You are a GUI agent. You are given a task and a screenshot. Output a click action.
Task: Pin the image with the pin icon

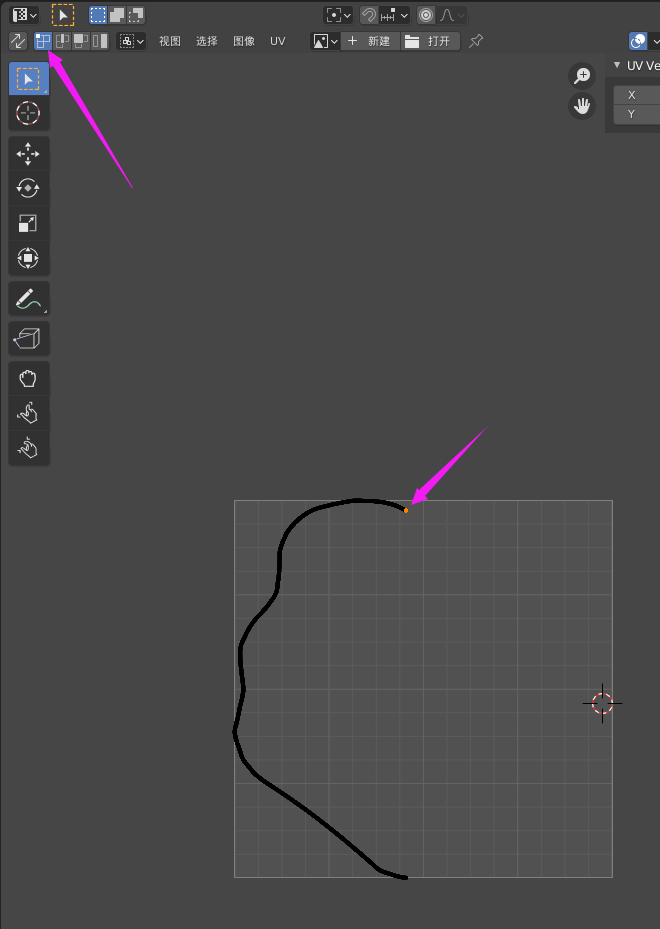pyautogui.click(x=476, y=41)
